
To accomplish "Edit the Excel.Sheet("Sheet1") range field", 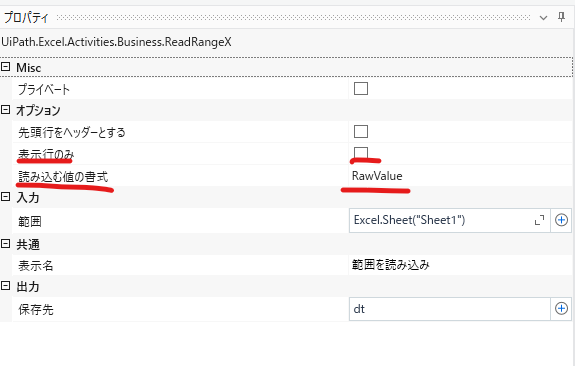I will (441, 220).
